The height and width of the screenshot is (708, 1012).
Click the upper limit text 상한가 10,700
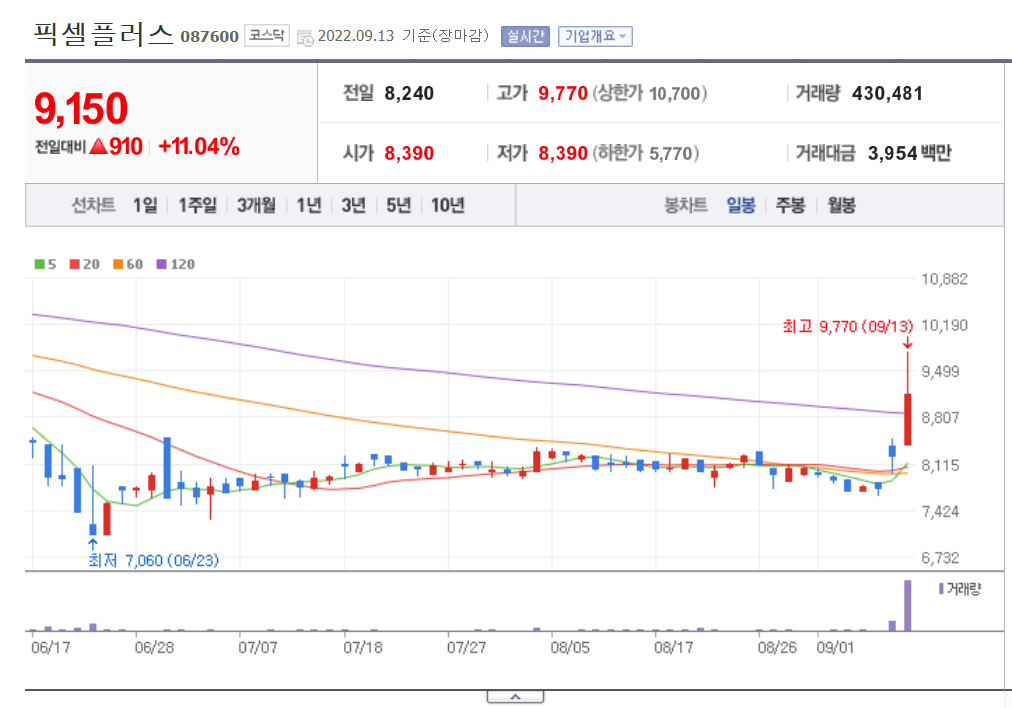click(650, 94)
